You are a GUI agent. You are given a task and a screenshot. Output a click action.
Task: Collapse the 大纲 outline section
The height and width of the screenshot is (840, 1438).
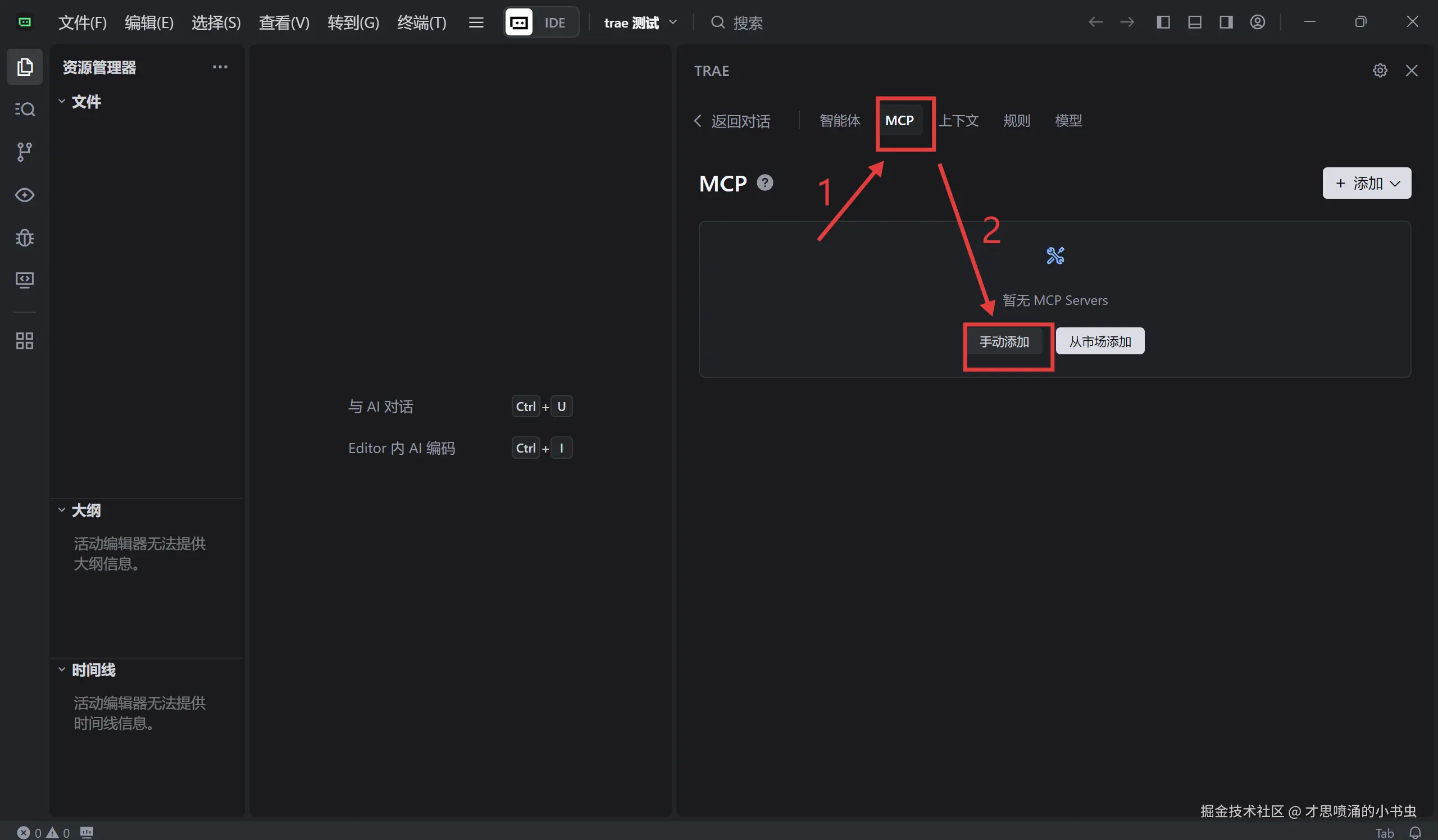(85, 510)
